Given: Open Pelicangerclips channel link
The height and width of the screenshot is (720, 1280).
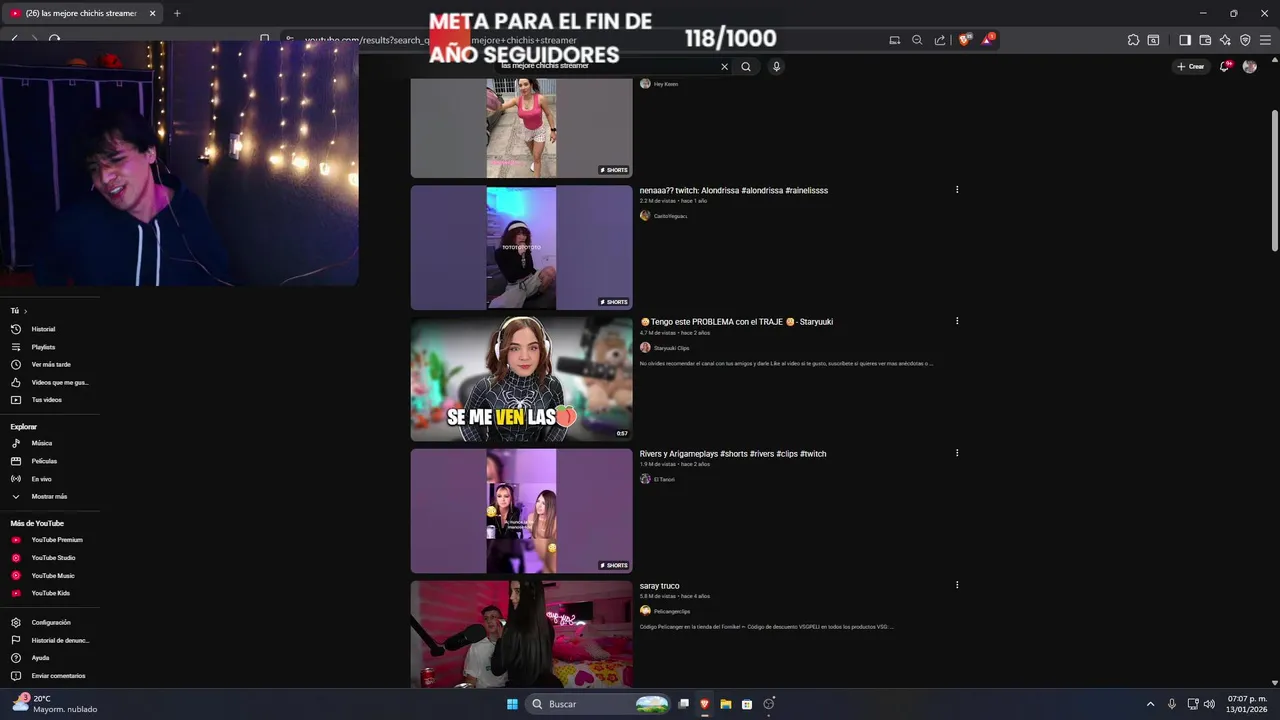Looking at the screenshot, I should [x=672, y=611].
